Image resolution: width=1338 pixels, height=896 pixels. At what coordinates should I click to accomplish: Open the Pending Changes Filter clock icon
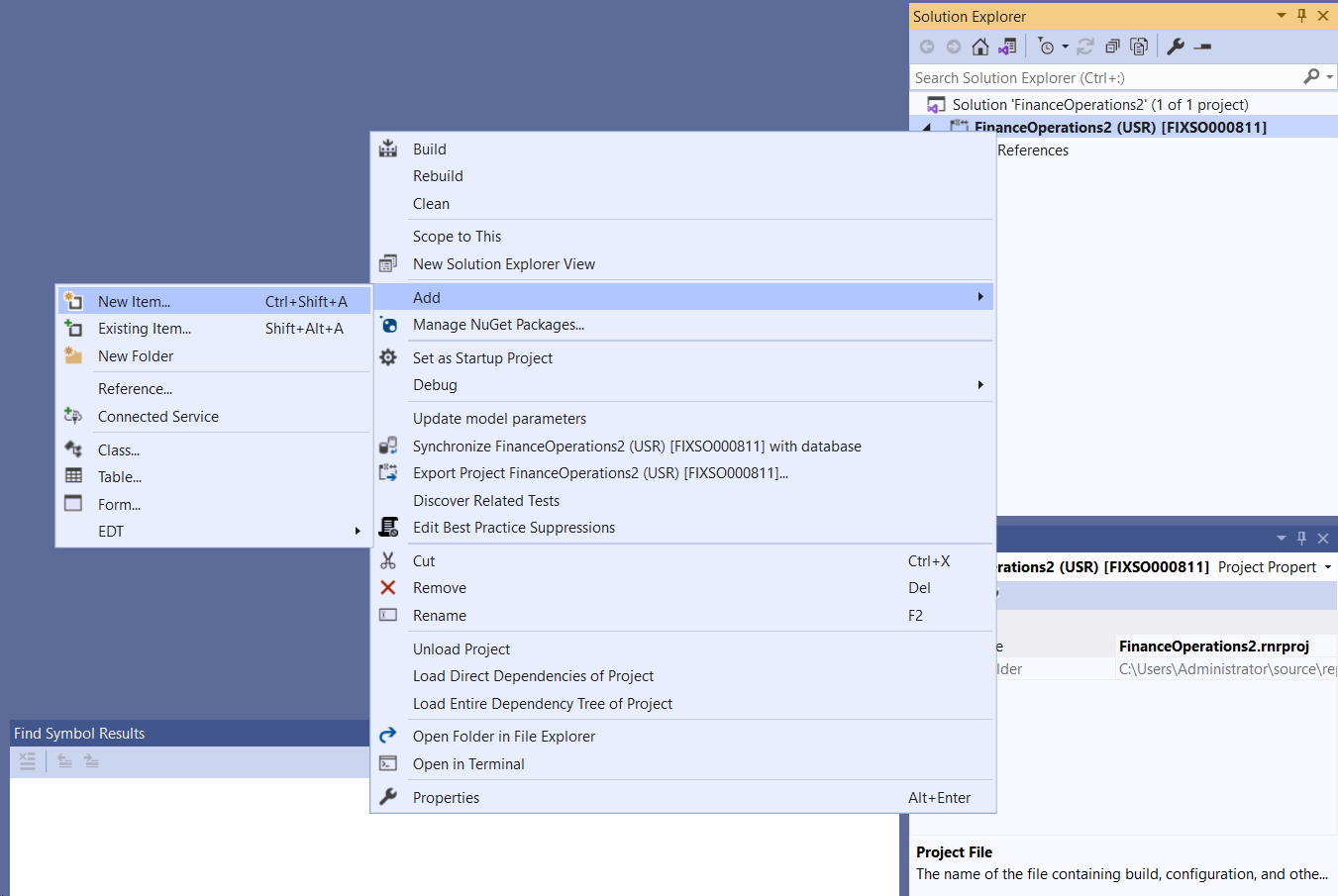(1046, 47)
